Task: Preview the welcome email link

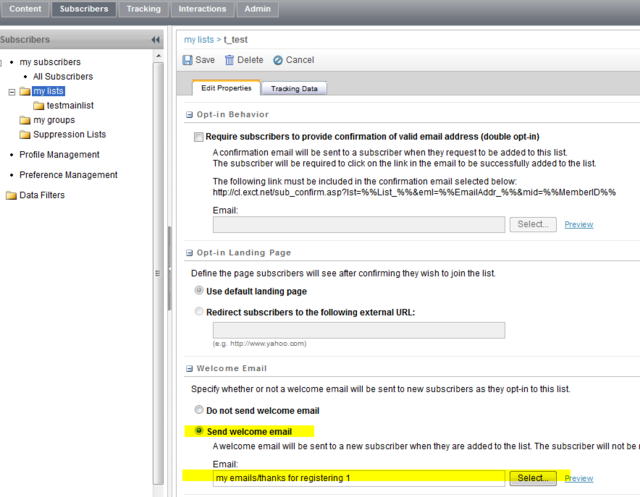Action: 579,479
